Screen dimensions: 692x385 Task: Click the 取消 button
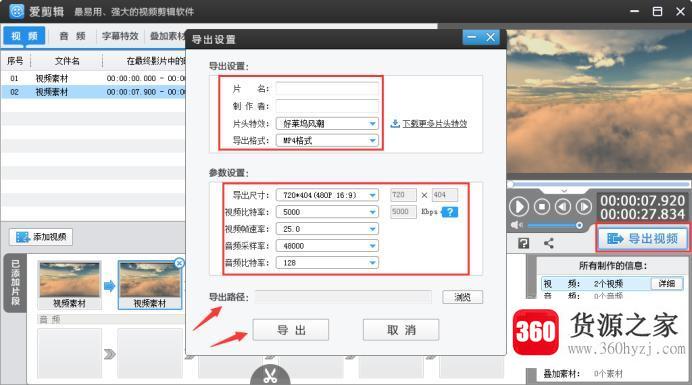pos(401,330)
